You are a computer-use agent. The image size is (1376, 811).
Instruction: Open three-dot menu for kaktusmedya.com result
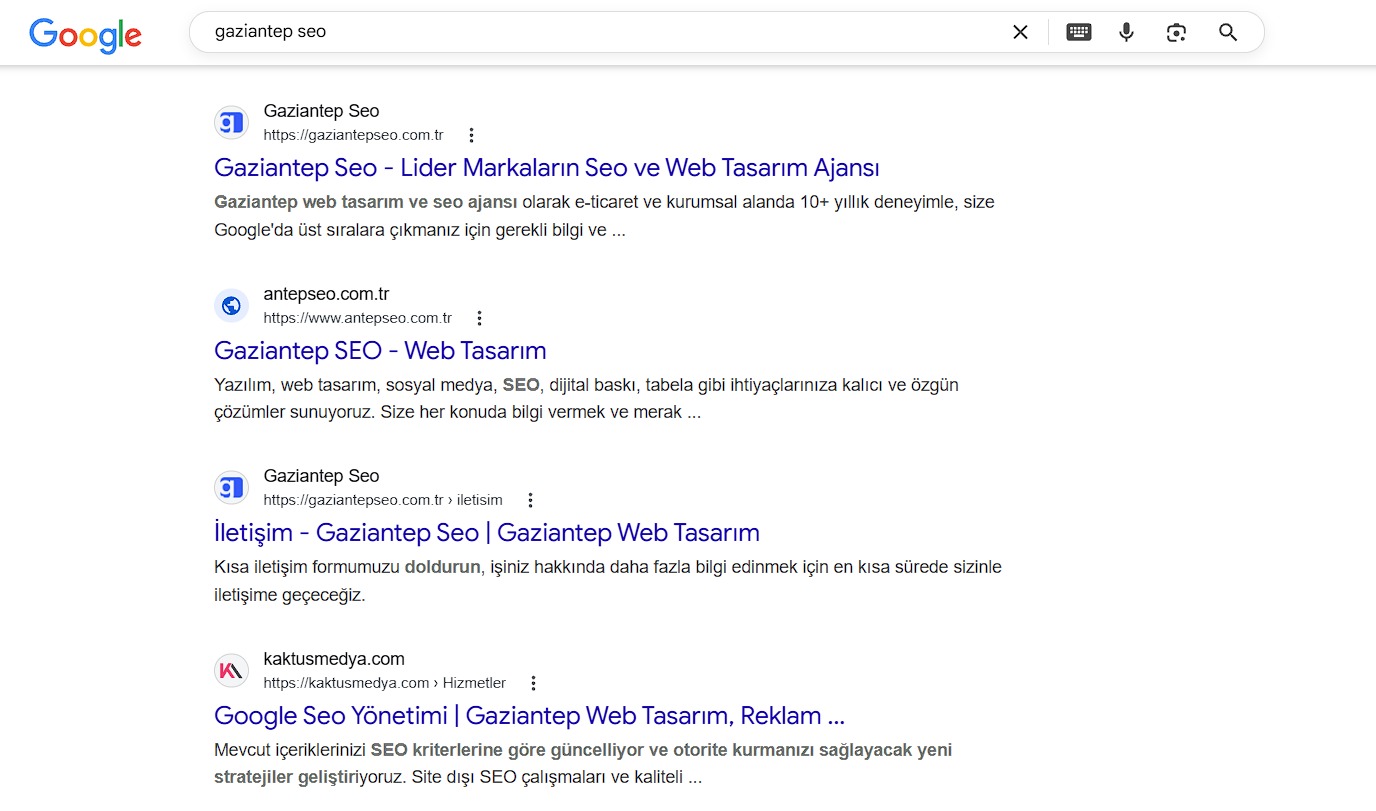pyautogui.click(x=534, y=683)
